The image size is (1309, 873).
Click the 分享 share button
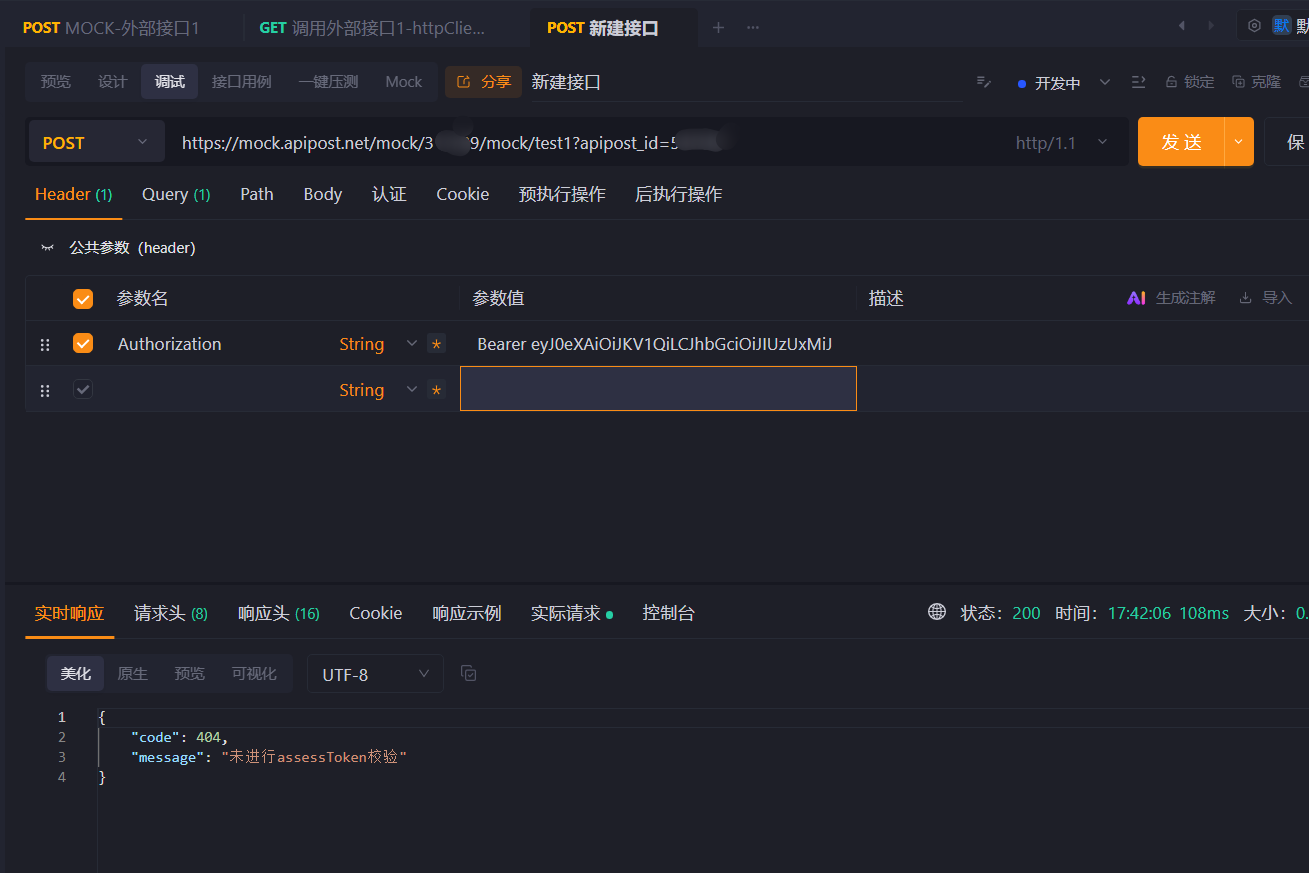point(483,82)
